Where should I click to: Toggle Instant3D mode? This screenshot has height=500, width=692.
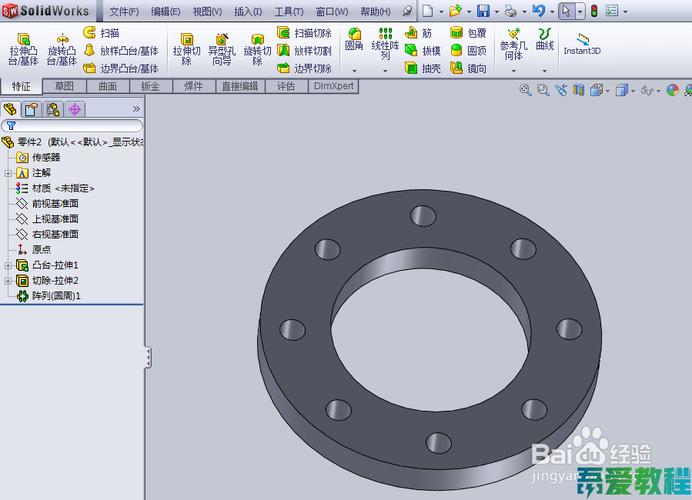pyautogui.click(x=582, y=44)
